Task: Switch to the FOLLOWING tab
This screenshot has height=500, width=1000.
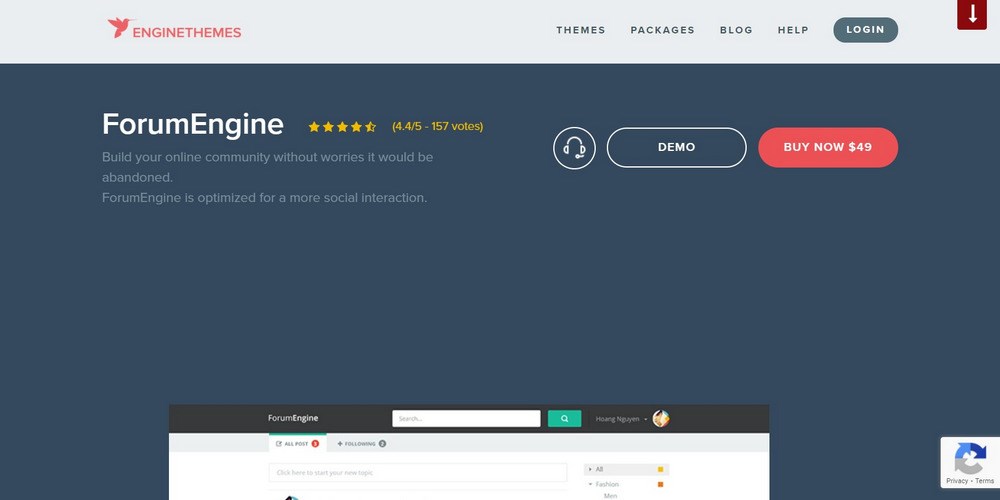Action: [x=361, y=443]
